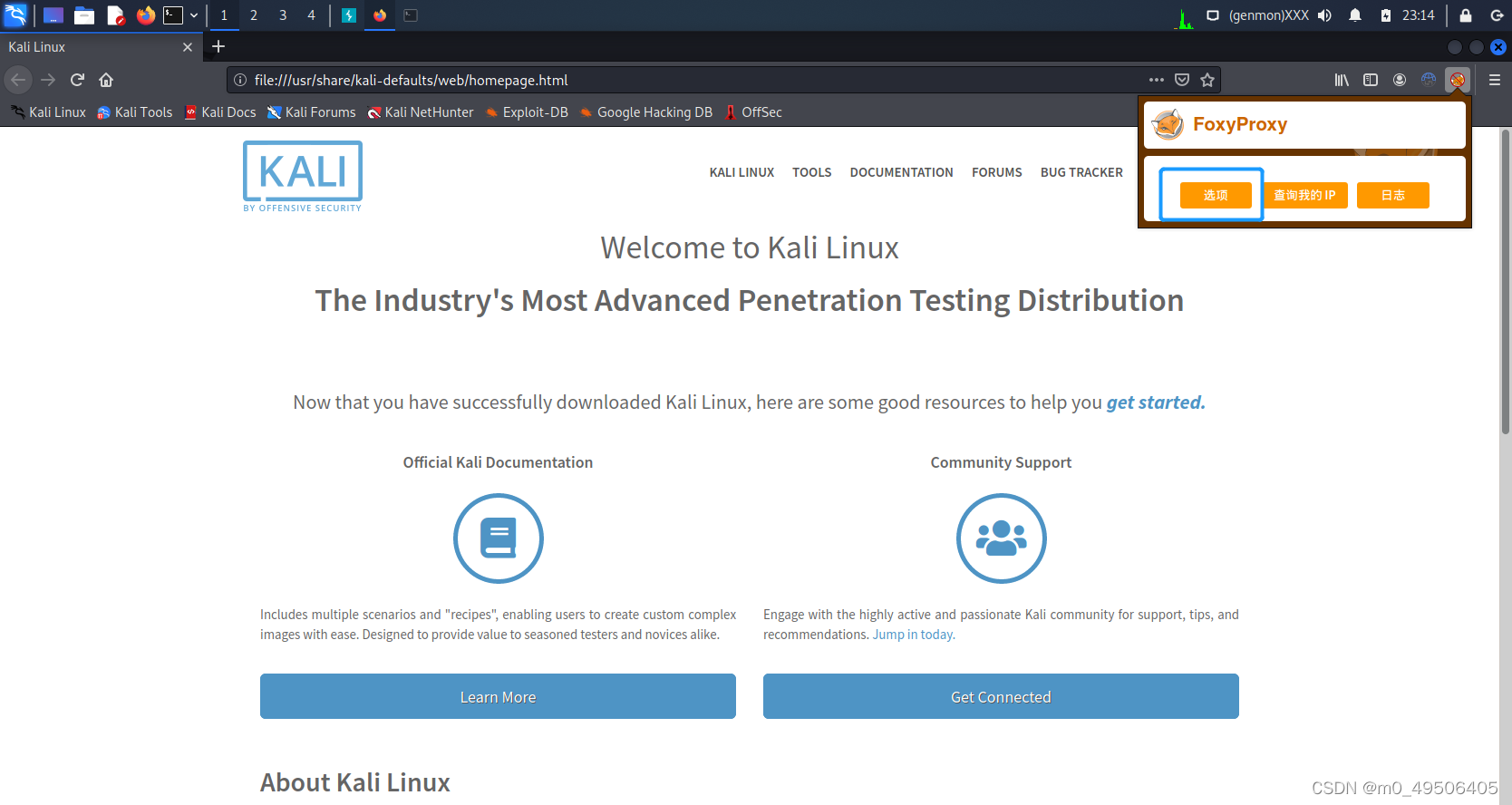Go to the Firefox home page
This screenshot has width=1512, height=805.
click(x=106, y=80)
